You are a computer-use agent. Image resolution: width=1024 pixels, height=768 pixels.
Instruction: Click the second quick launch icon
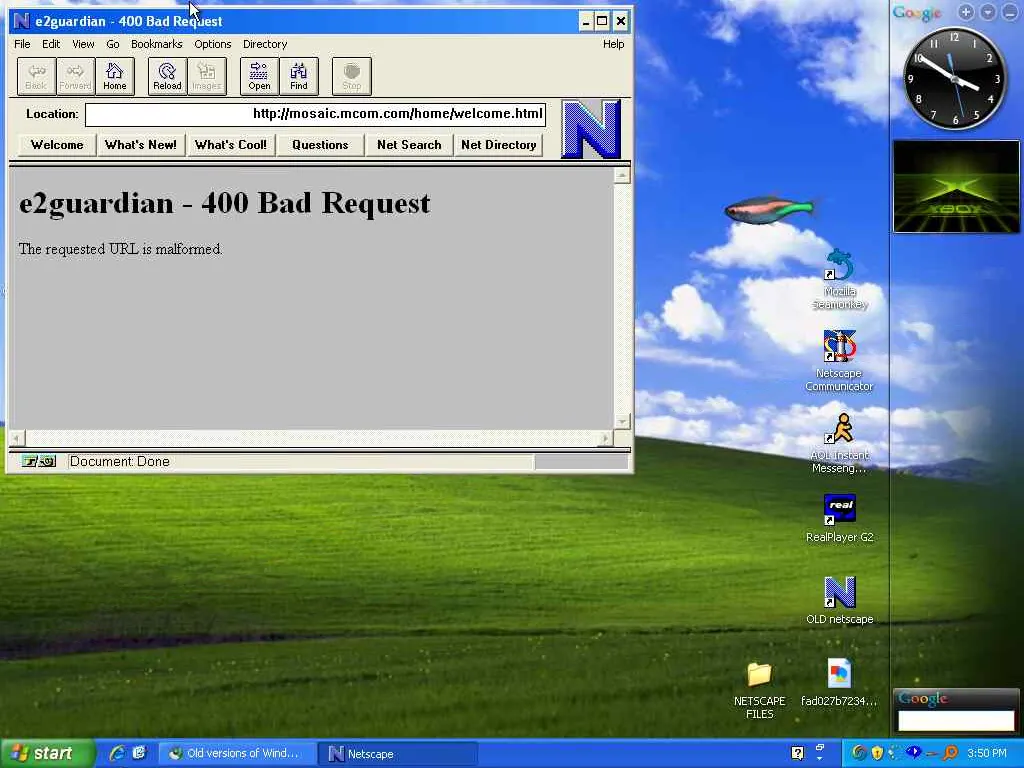coord(139,753)
